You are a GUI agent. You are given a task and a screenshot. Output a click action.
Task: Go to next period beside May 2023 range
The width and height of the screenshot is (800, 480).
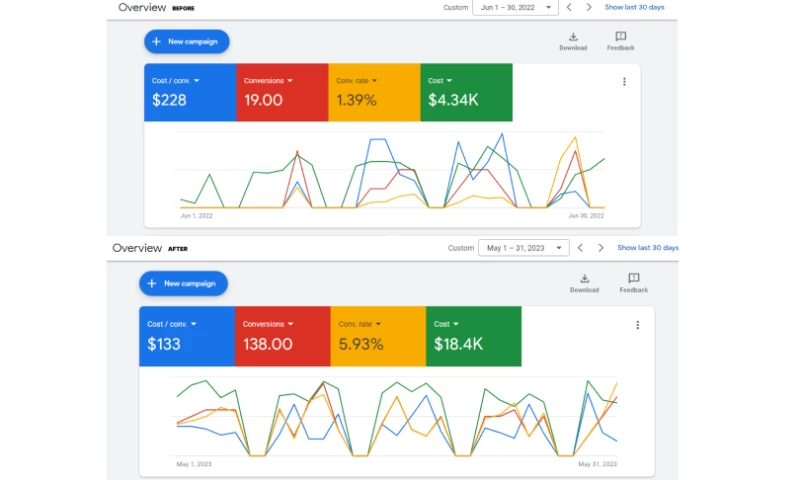click(x=601, y=248)
